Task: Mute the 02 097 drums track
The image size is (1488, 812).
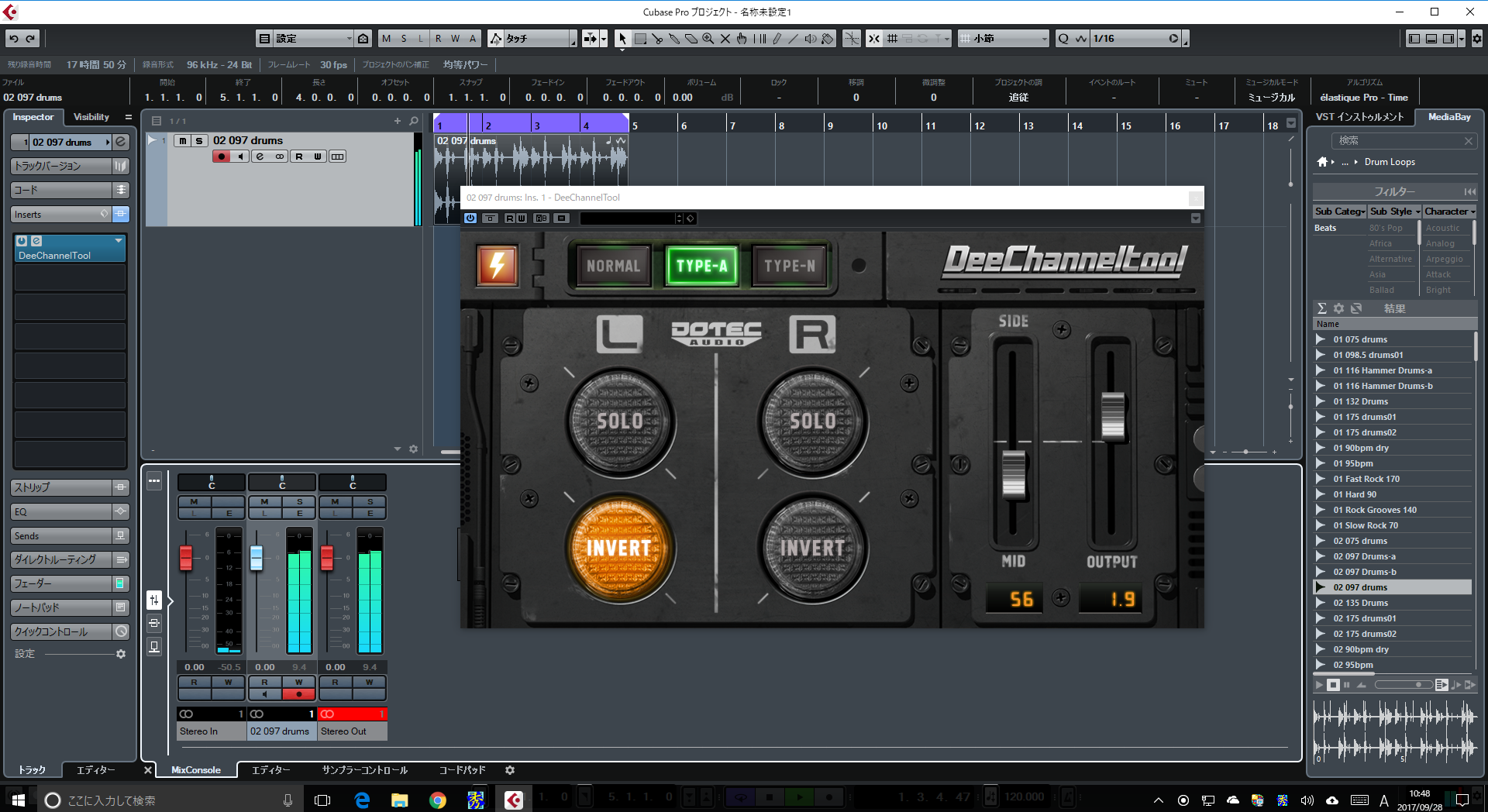Action: (183, 140)
